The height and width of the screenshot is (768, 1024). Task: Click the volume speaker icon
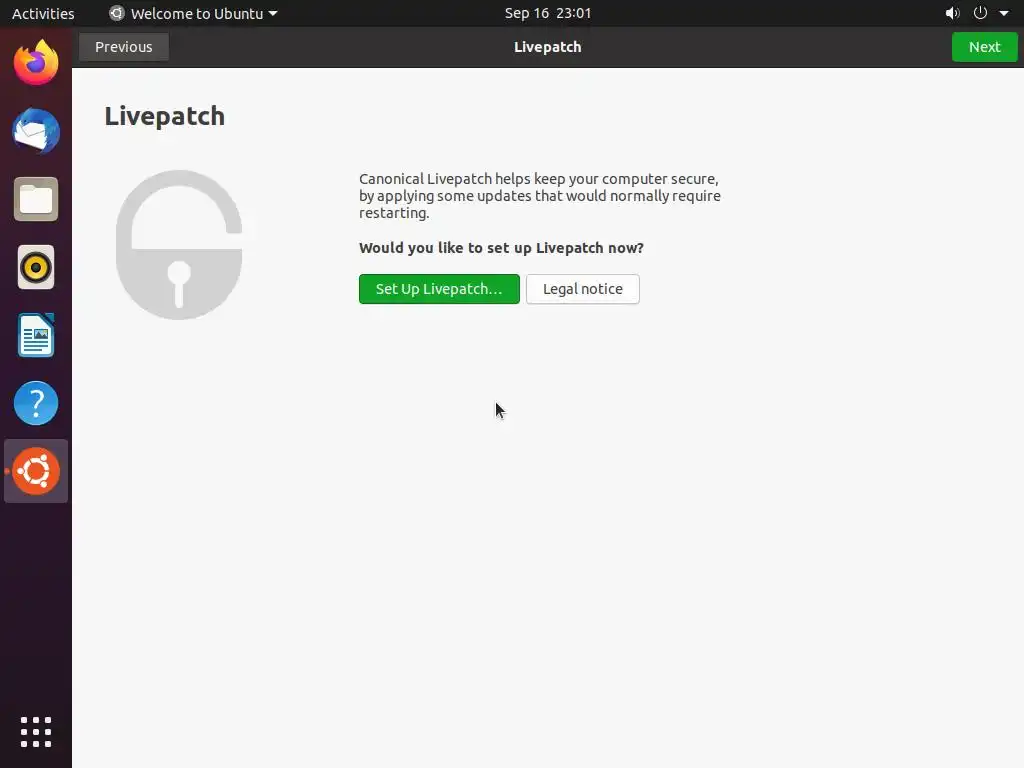952,13
